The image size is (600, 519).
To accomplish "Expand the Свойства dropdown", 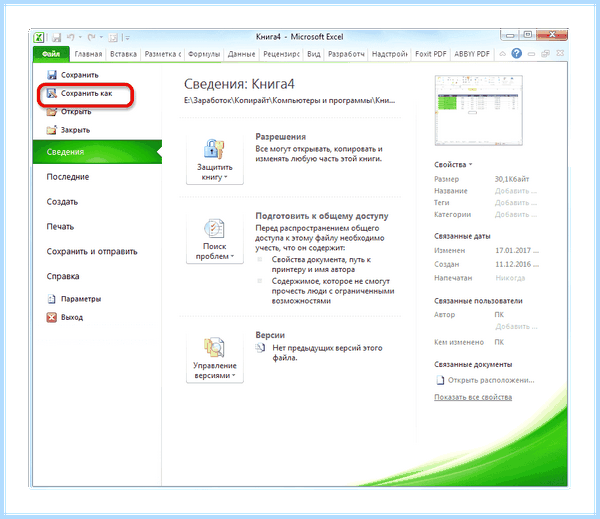I will click(x=453, y=164).
